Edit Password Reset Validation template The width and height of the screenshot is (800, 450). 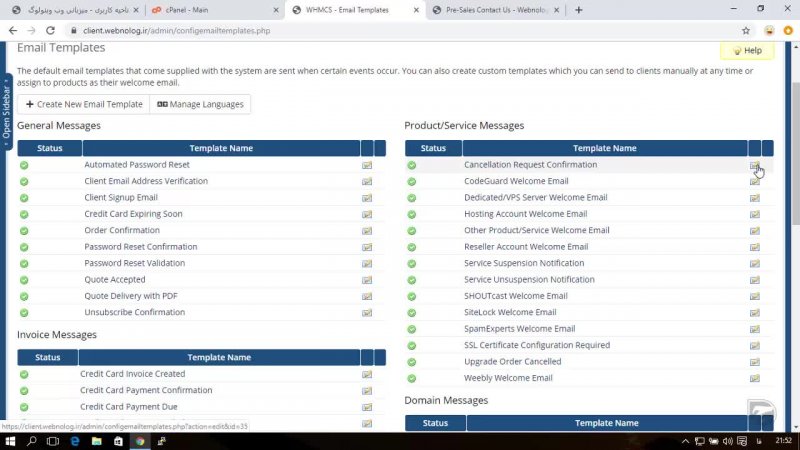[x=367, y=263]
